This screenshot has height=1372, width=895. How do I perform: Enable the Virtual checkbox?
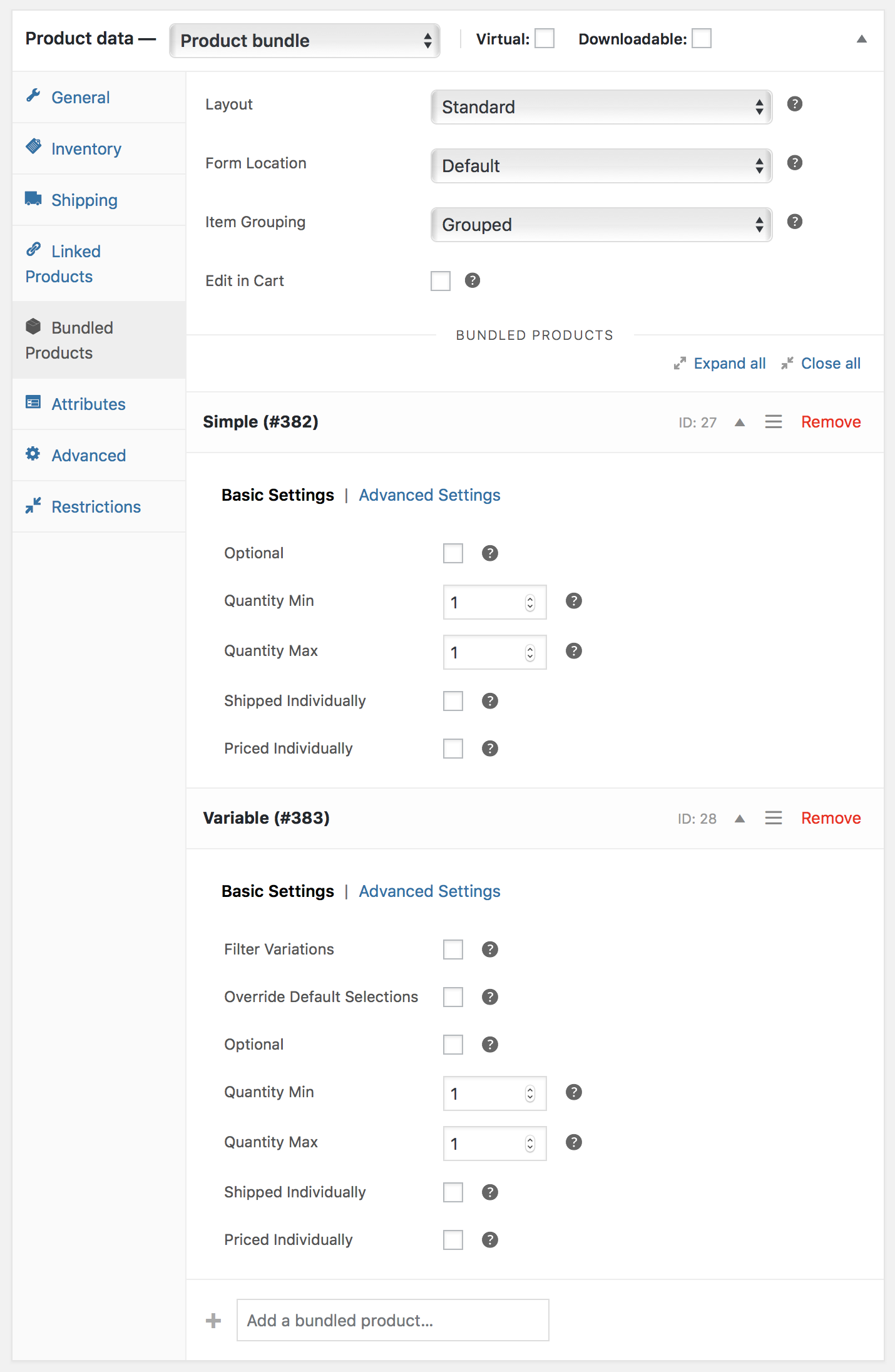pos(545,39)
